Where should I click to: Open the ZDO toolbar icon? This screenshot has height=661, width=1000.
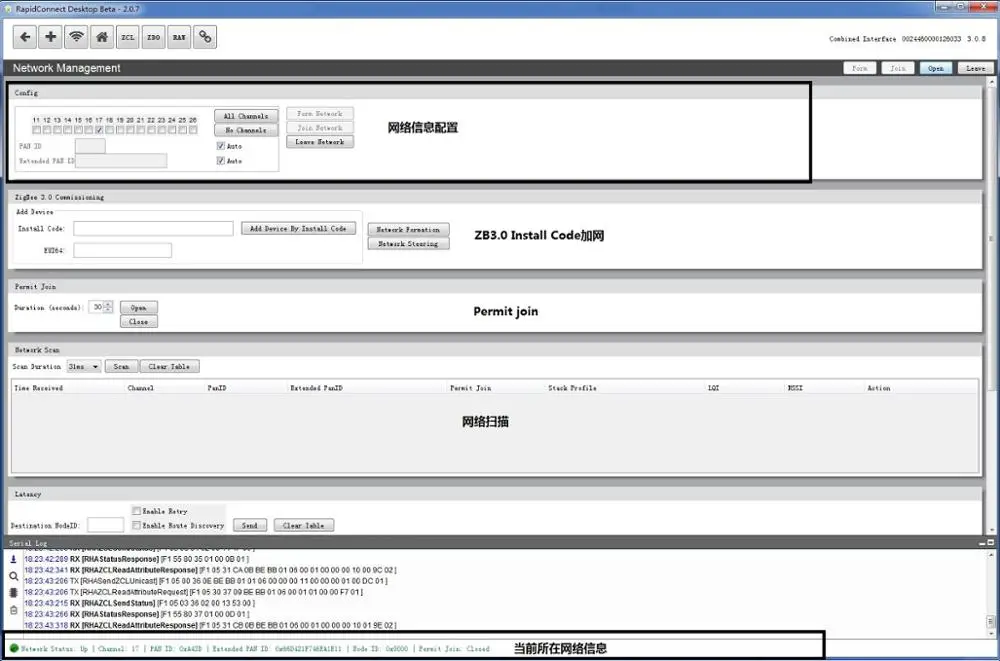153,37
